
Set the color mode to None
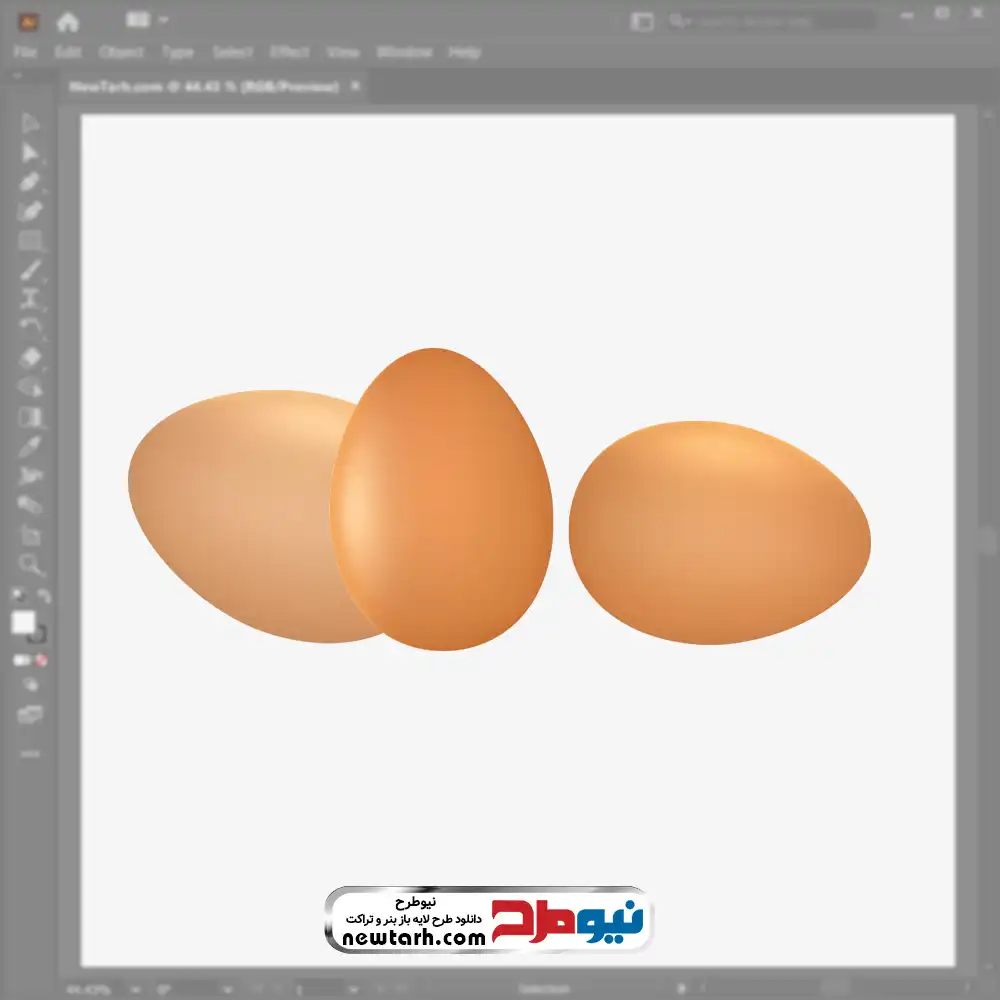pos(42,660)
